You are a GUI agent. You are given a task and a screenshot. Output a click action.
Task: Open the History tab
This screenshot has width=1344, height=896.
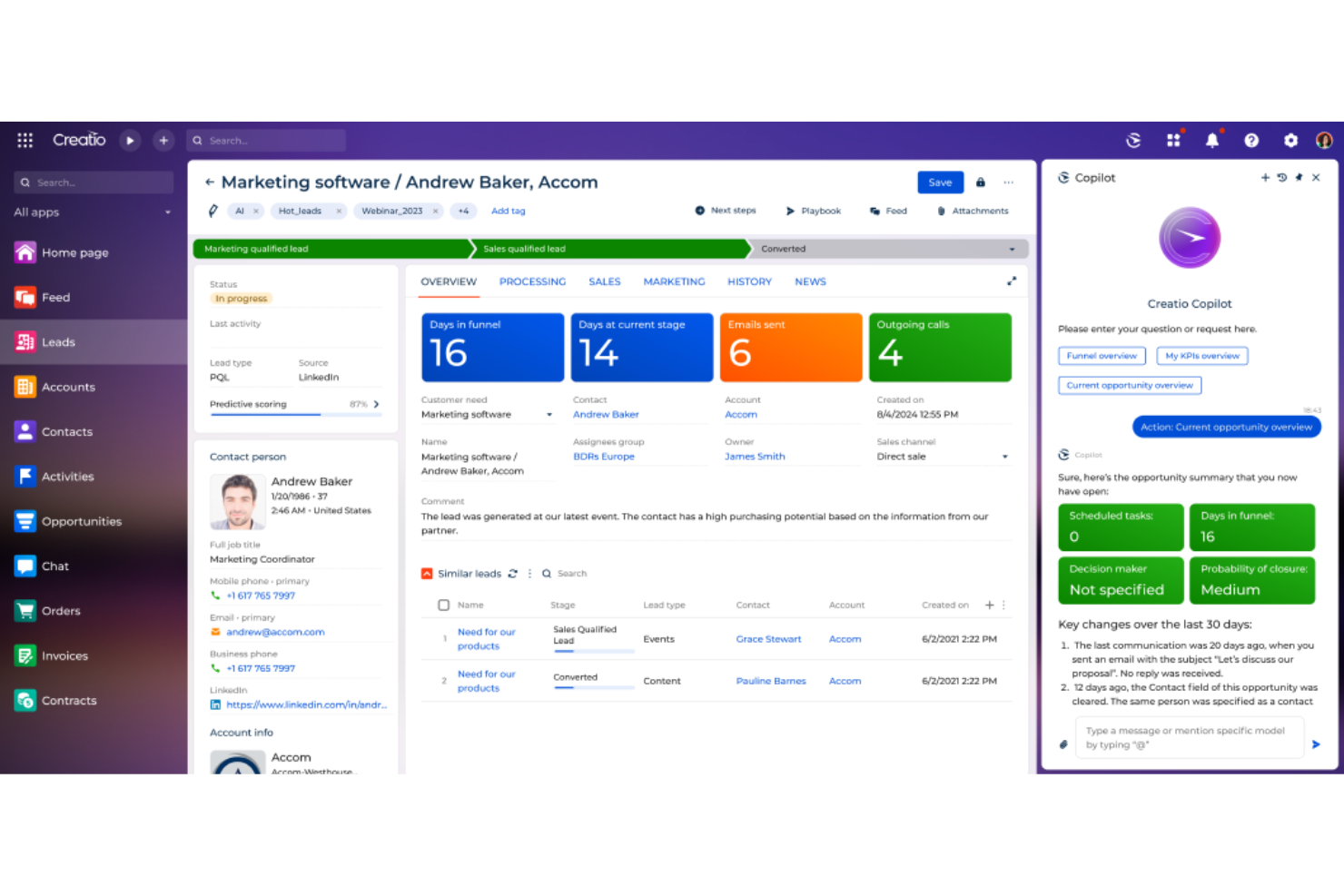tap(748, 281)
